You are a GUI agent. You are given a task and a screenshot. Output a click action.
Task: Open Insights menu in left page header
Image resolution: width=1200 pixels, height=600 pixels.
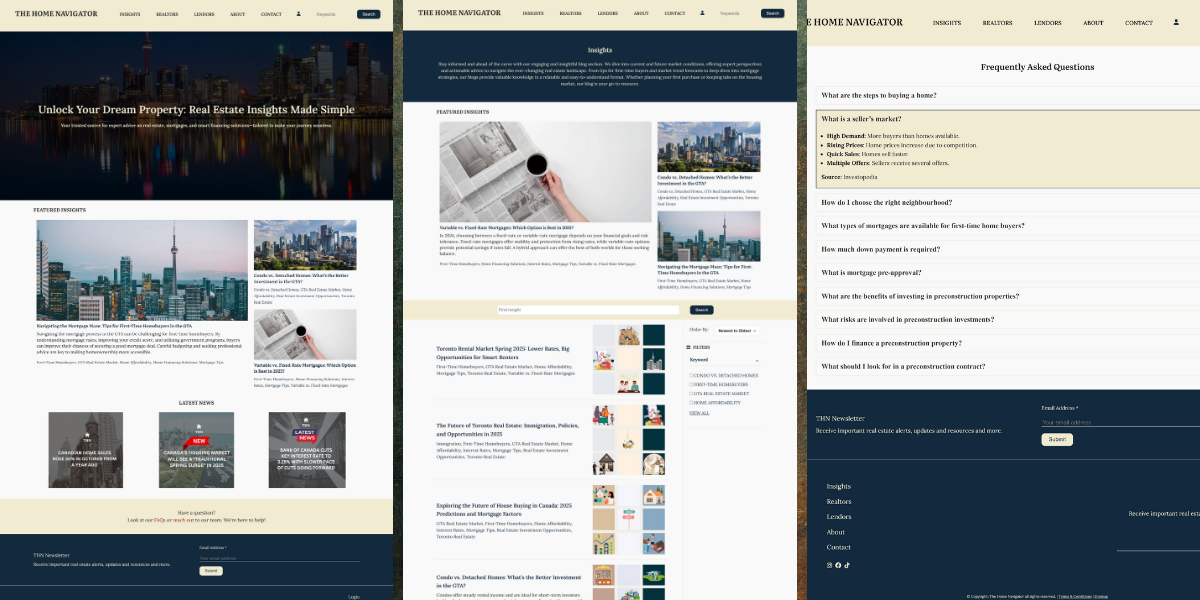point(130,15)
